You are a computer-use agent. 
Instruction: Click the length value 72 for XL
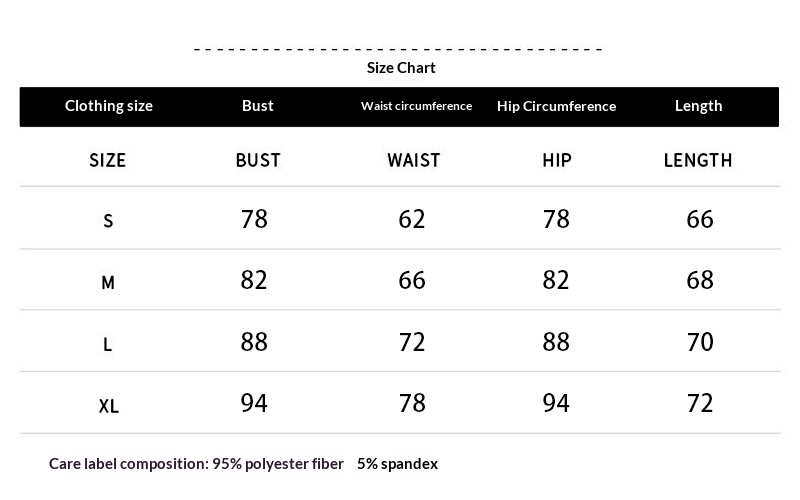(700, 404)
